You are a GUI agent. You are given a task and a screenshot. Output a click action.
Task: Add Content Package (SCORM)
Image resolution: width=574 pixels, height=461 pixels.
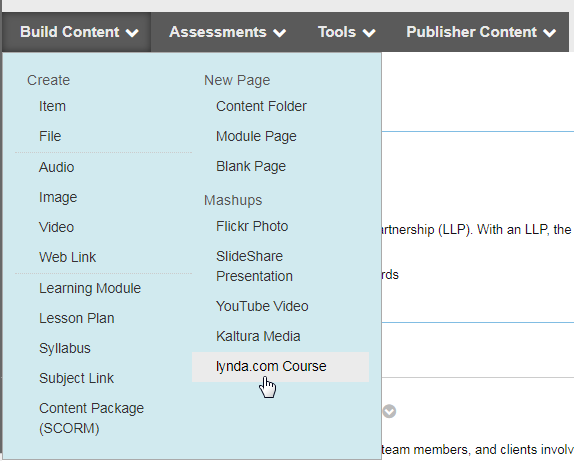point(92,418)
